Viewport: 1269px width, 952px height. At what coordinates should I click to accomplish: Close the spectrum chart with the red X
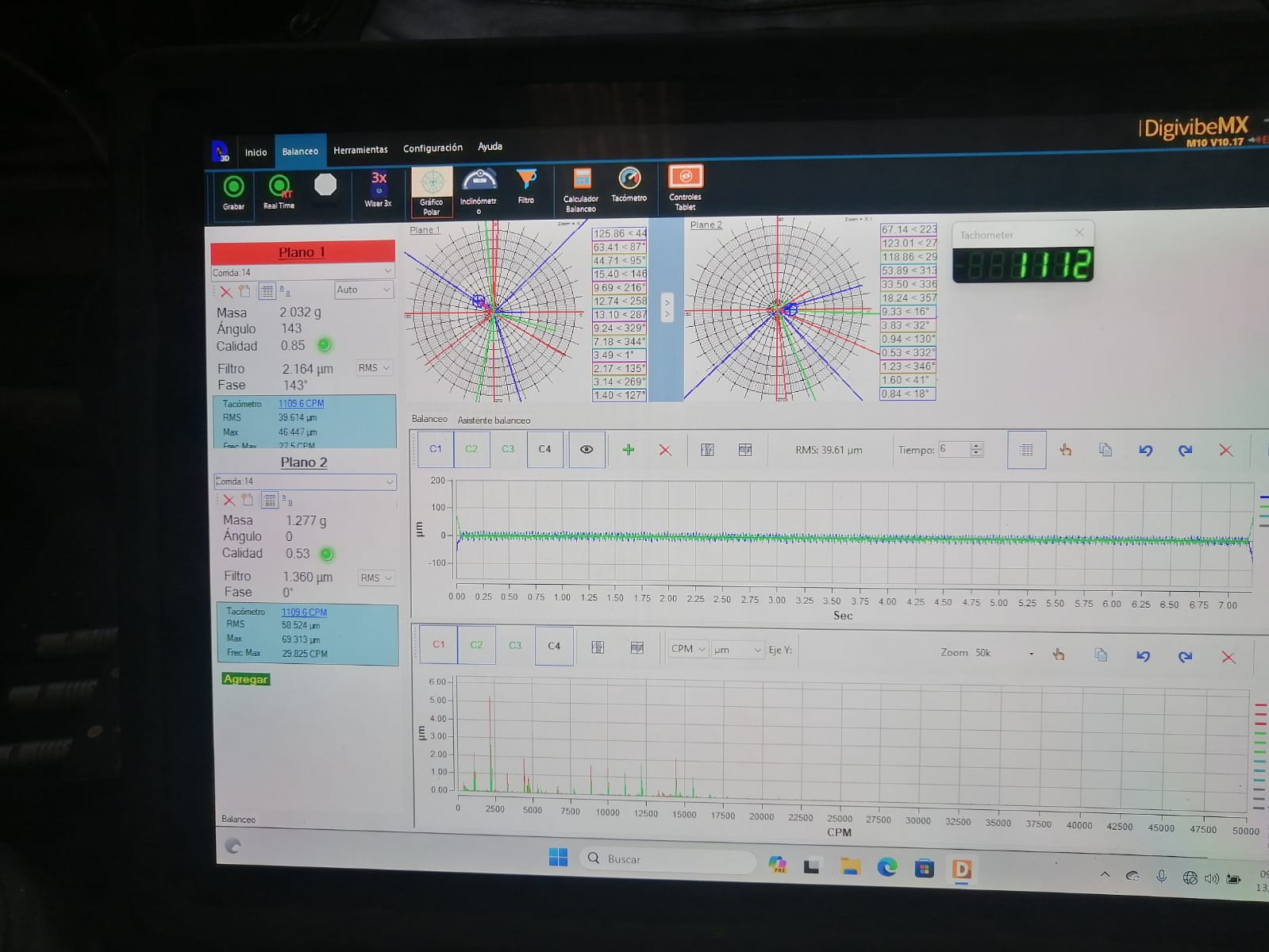tap(1229, 658)
